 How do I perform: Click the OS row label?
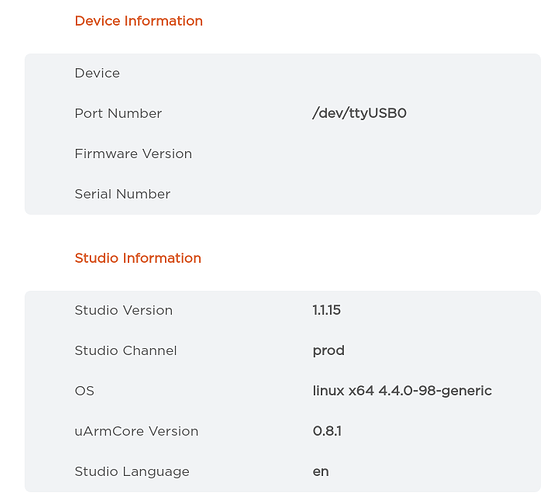(x=84, y=391)
